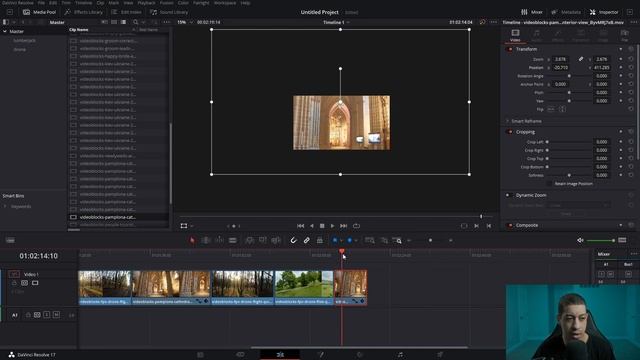The width and height of the screenshot is (640, 360).
Task: Enable Retain Image Position checkbox
Action: point(549,184)
